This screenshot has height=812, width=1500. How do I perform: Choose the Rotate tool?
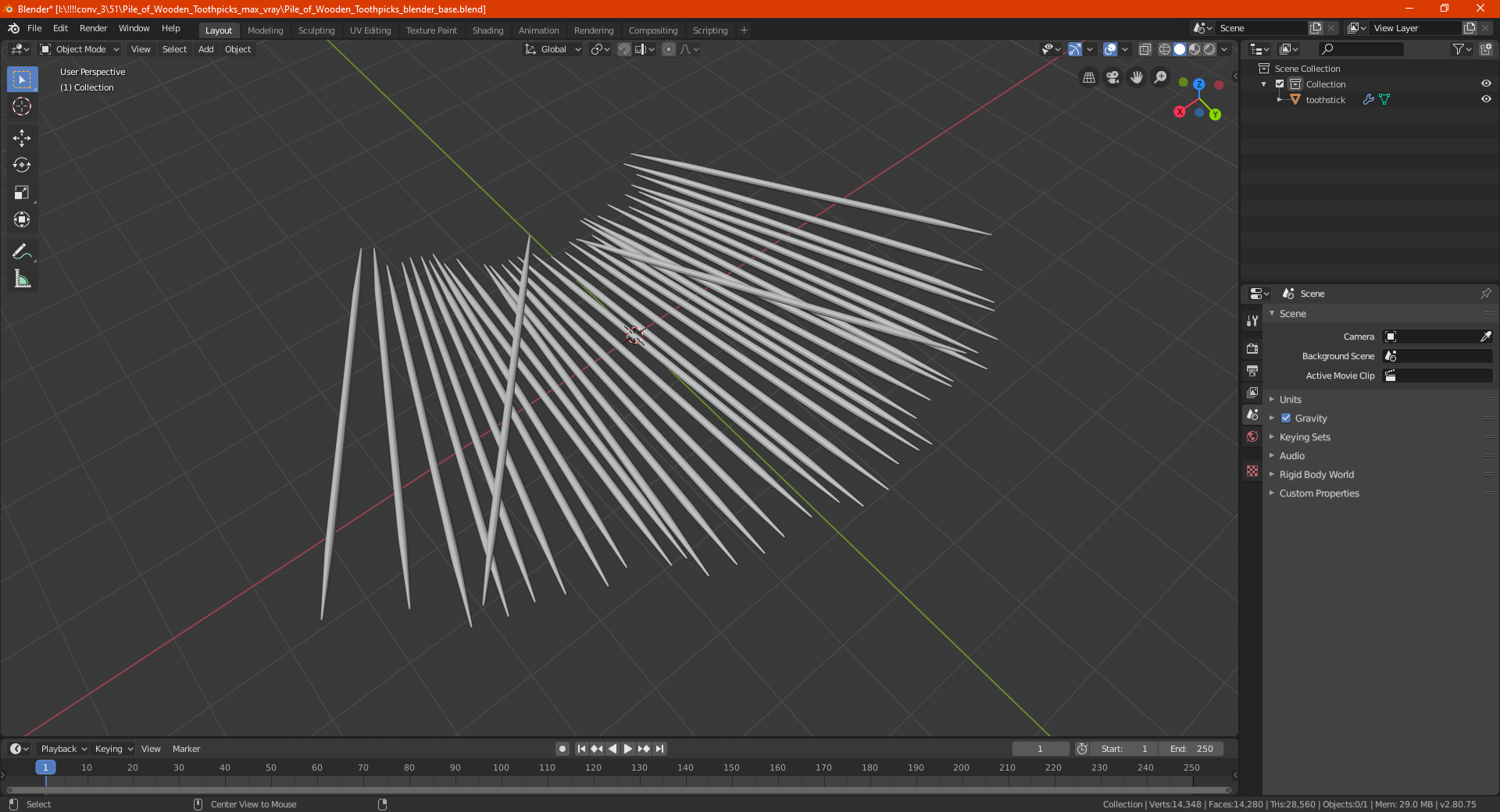[x=22, y=166]
